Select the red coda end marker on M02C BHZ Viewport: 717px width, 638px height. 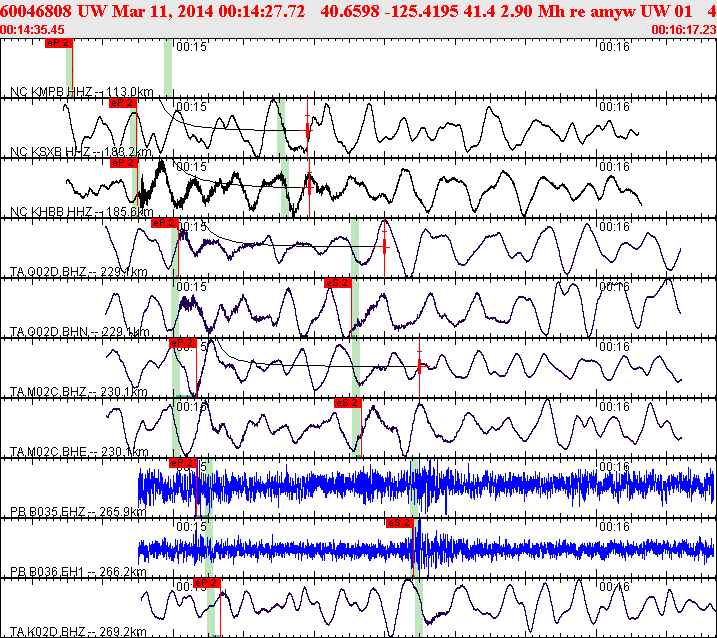[420, 365]
